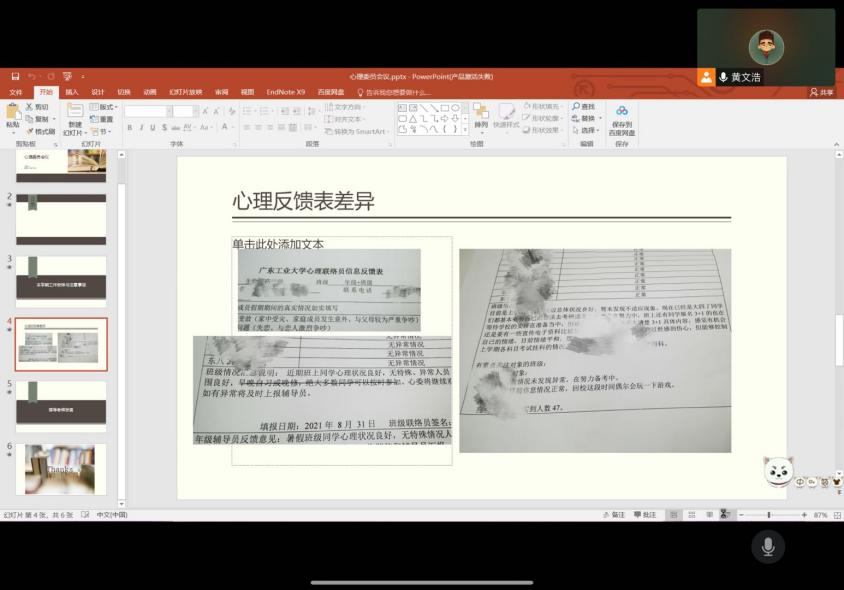Switch to the EndNote X9 tab
844x590 pixels.
[285, 92]
